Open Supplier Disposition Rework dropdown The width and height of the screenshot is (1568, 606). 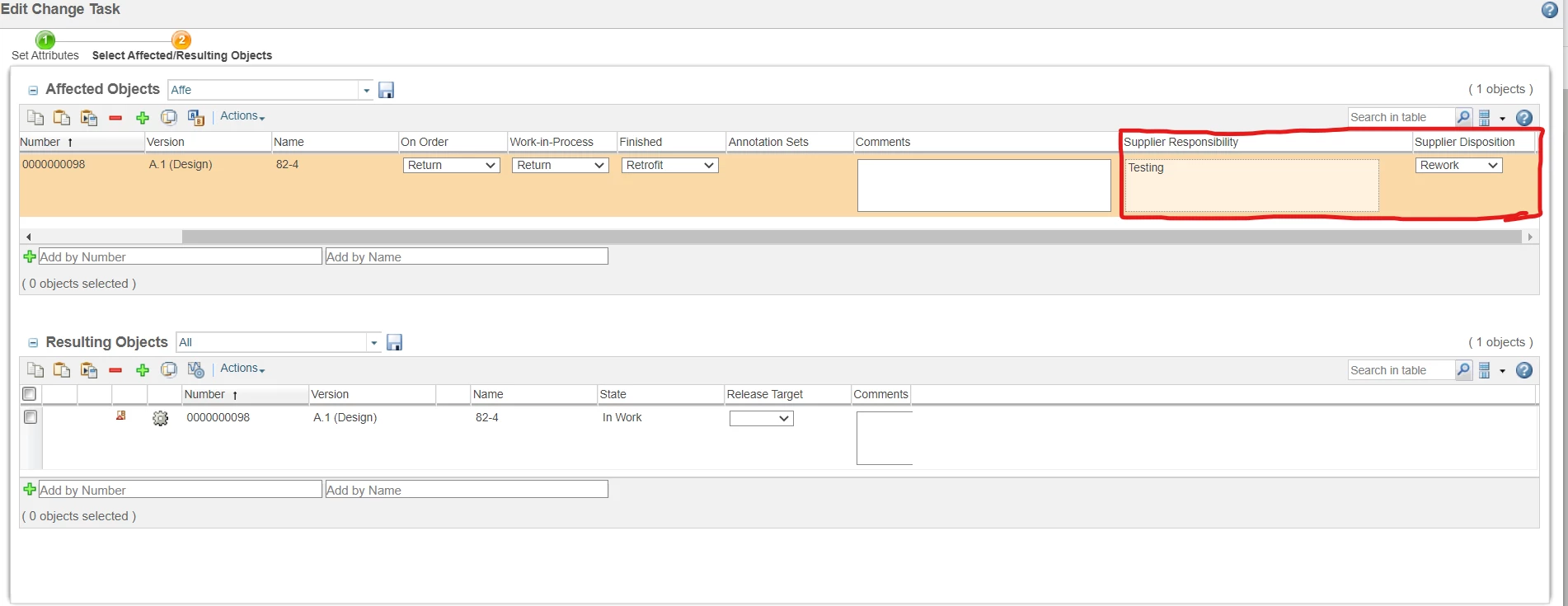pos(1458,165)
